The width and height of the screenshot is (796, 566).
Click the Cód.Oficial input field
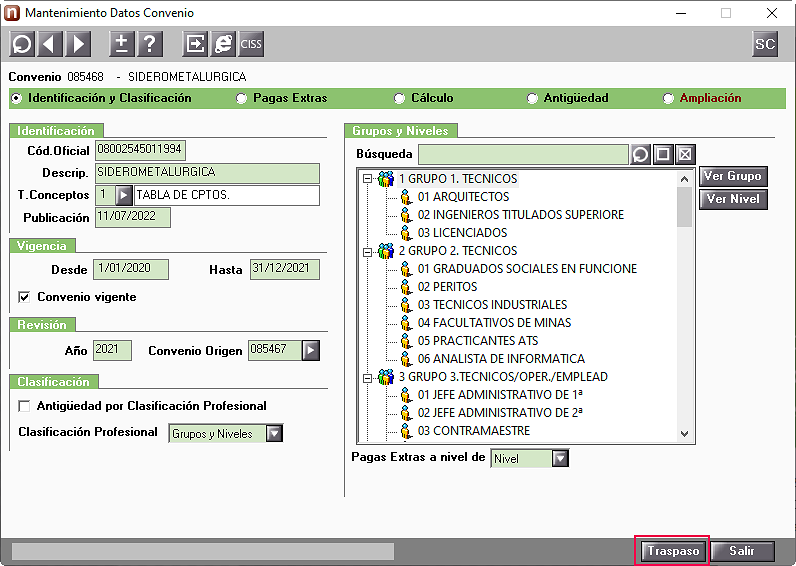tap(141, 150)
